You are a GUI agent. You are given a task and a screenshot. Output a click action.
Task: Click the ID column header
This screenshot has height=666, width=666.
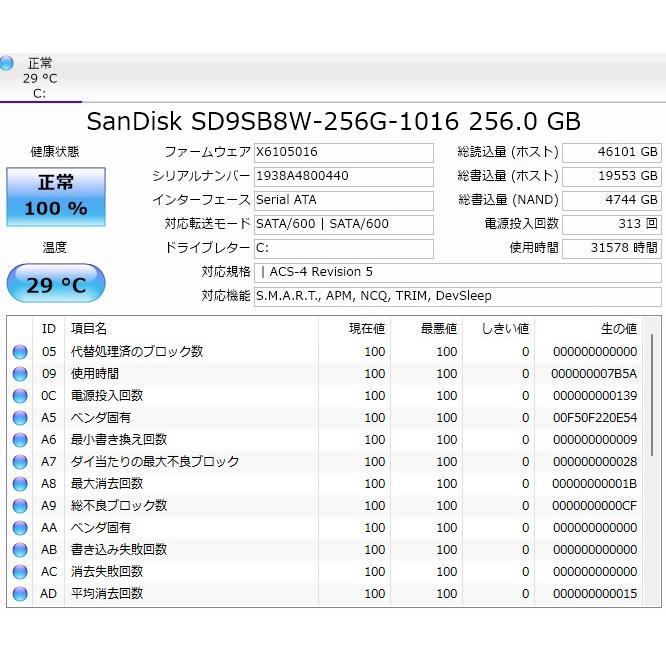[49, 328]
